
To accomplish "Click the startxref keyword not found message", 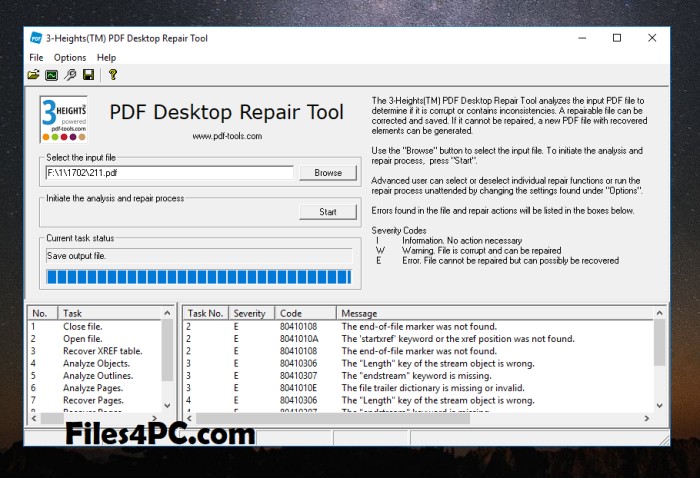I will tap(458, 339).
